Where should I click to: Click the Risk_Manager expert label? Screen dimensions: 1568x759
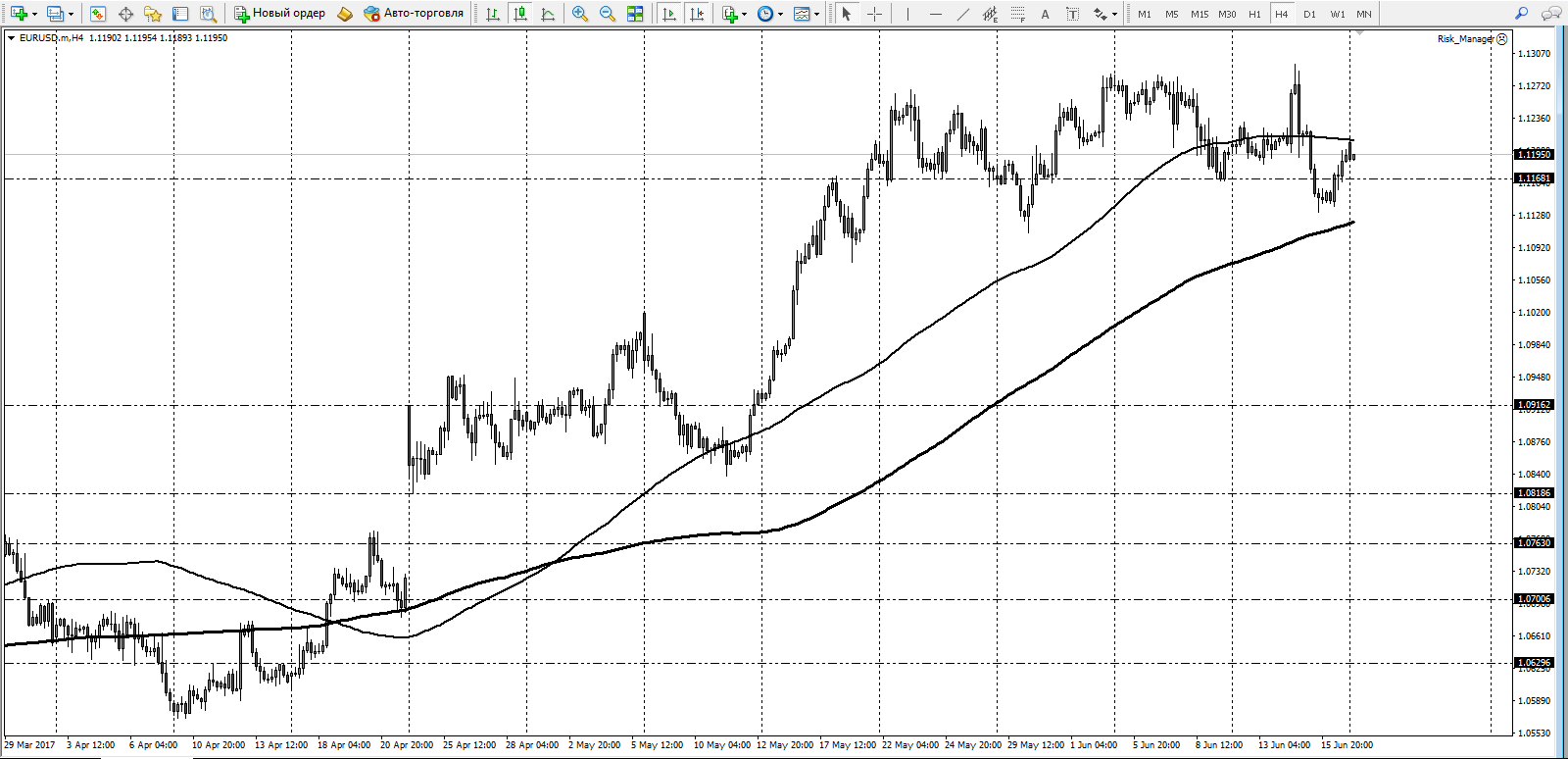tap(1465, 39)
